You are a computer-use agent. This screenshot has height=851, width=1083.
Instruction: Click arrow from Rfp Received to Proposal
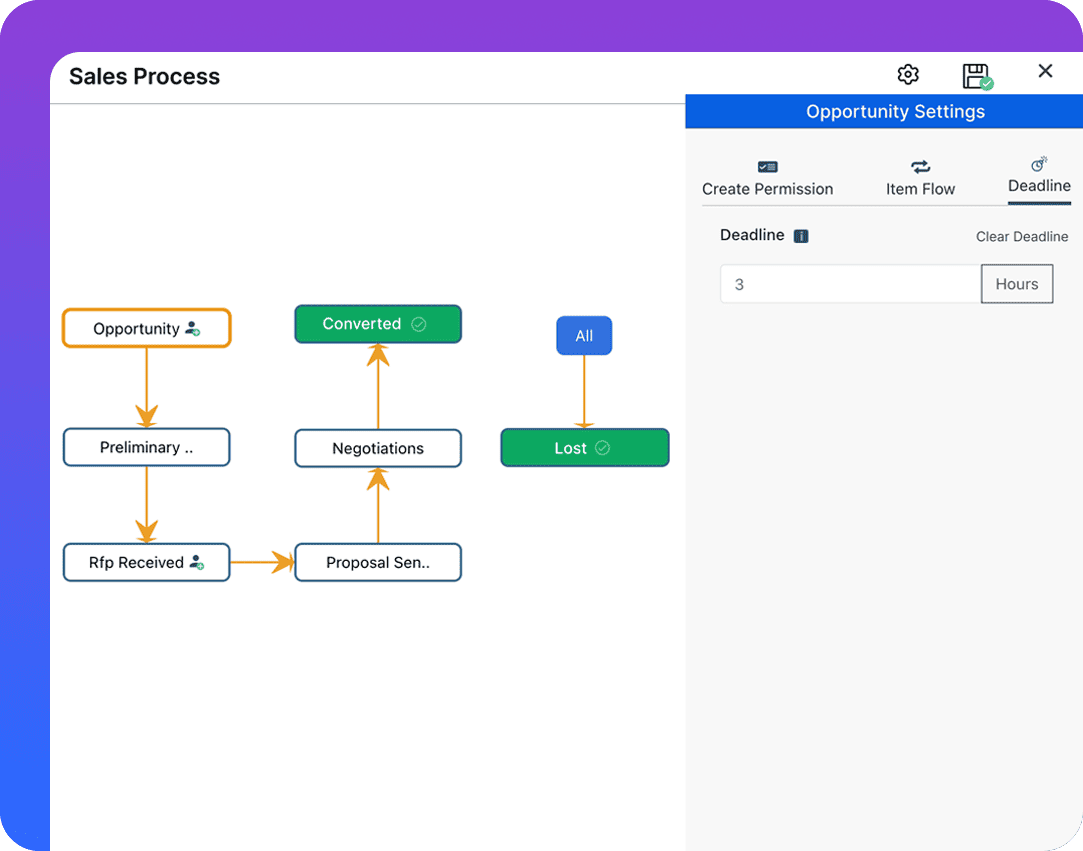[x=262, y=562]
